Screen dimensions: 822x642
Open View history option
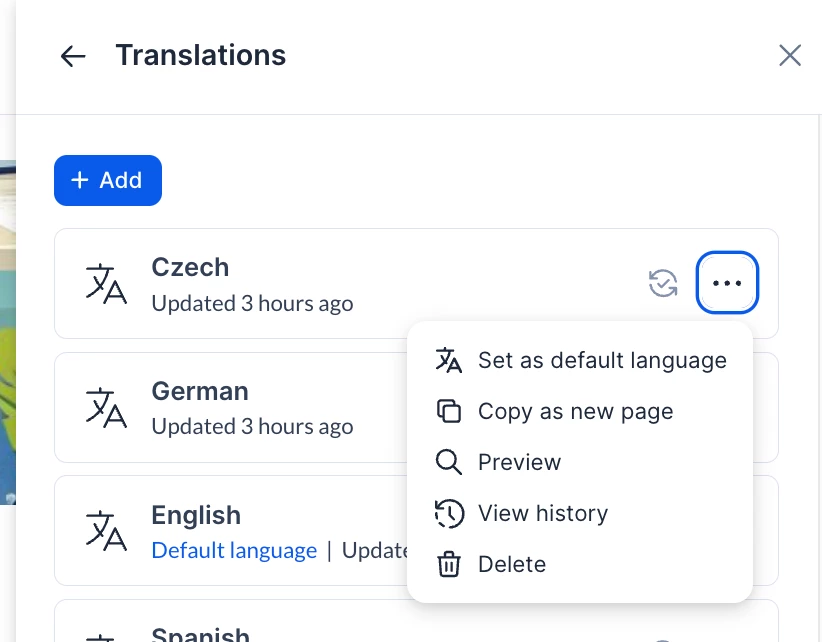pyautogui.click(x=580, y=513)
